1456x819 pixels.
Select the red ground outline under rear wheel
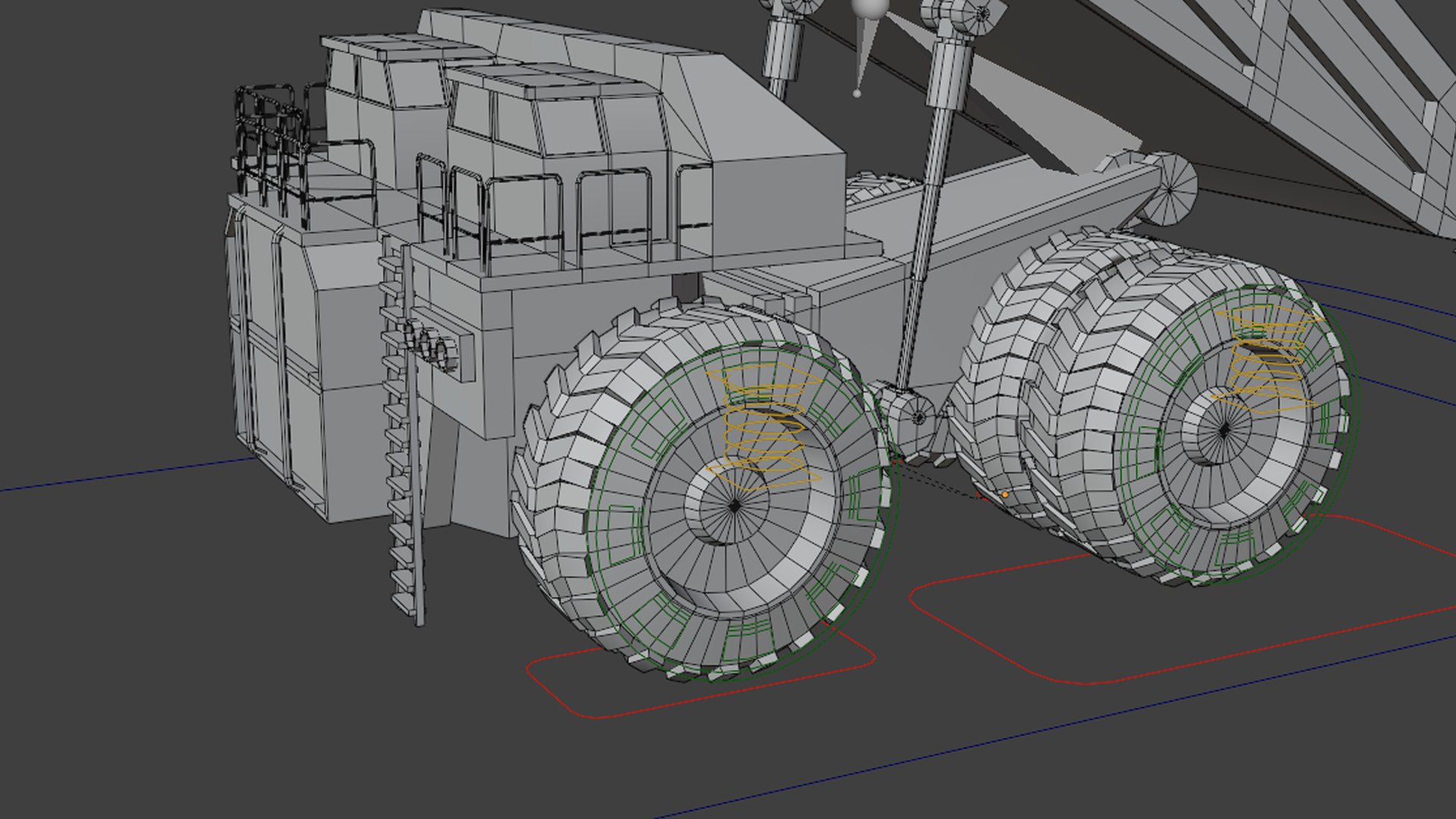pyautogui.click(x=1183, y=599)
